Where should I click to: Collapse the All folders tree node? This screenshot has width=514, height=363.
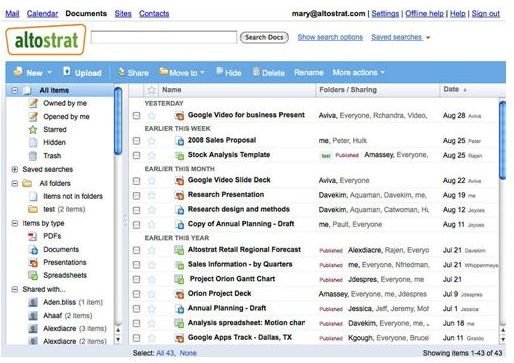(15, 183)
